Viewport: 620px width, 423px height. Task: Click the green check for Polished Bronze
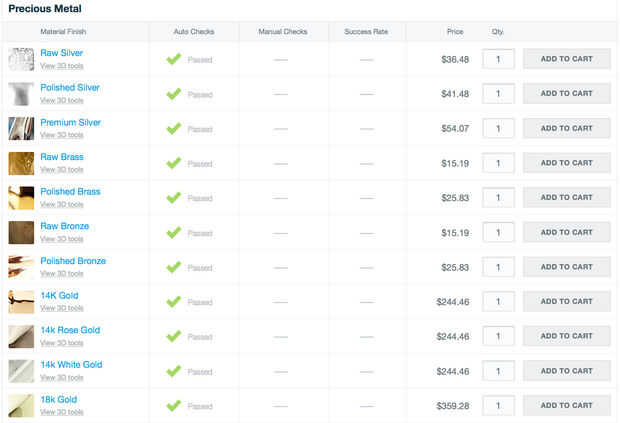(173, 267)
